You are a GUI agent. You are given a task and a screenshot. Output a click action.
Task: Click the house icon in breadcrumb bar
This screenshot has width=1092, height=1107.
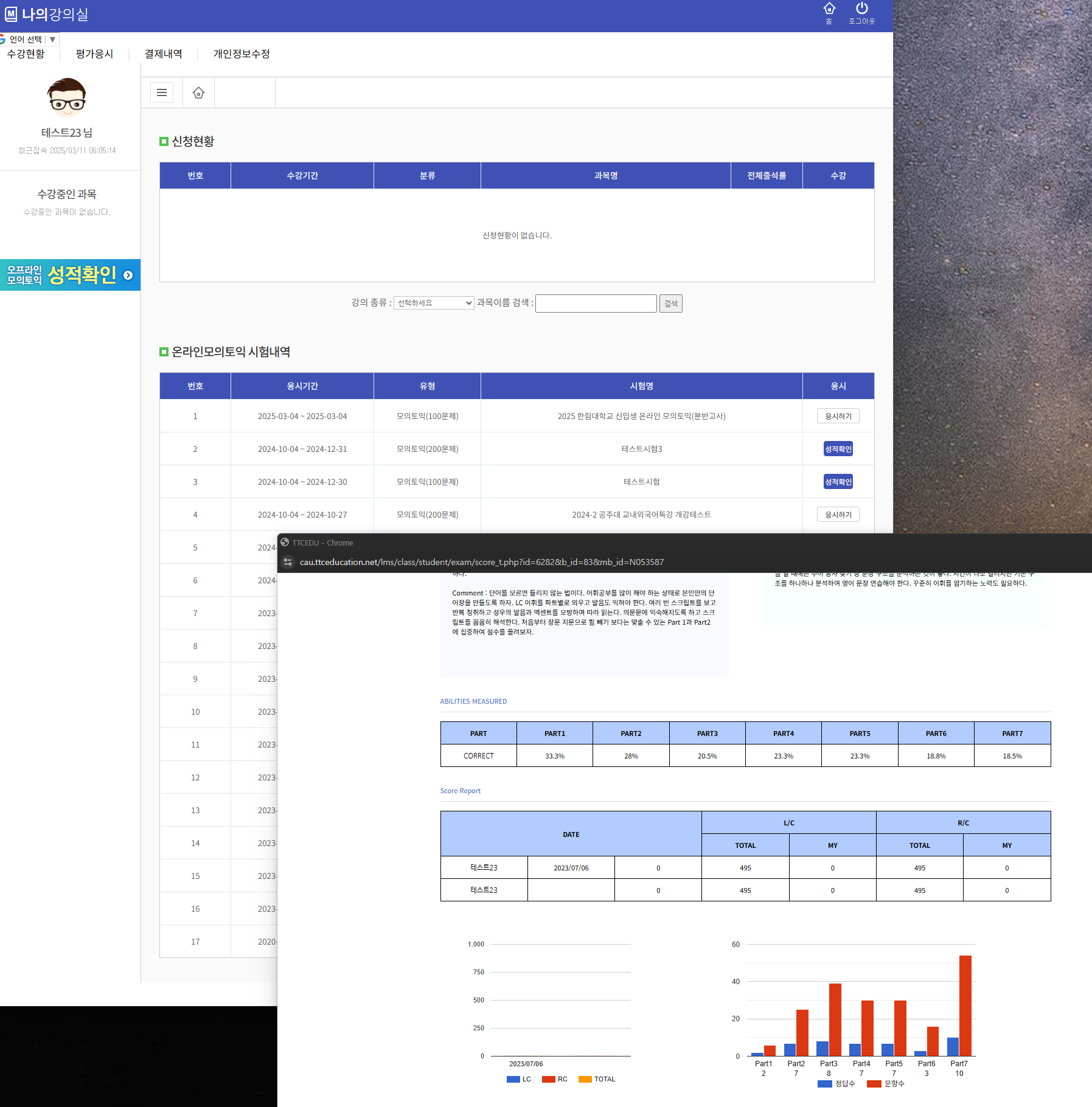[x=198, y=92]
